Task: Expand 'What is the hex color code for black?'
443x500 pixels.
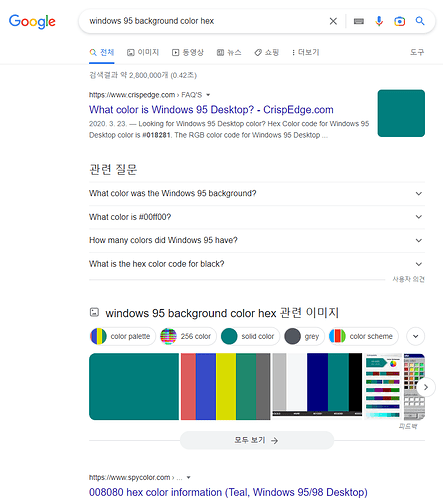Action: click(x=257, y=264)
